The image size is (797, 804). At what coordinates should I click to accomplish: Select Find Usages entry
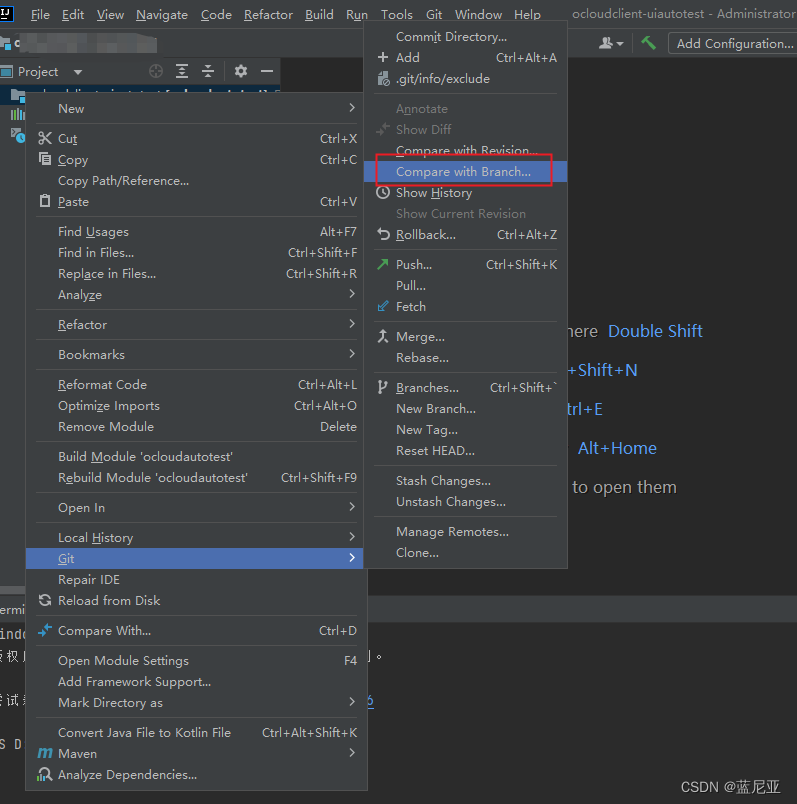(x=196, y=232)
